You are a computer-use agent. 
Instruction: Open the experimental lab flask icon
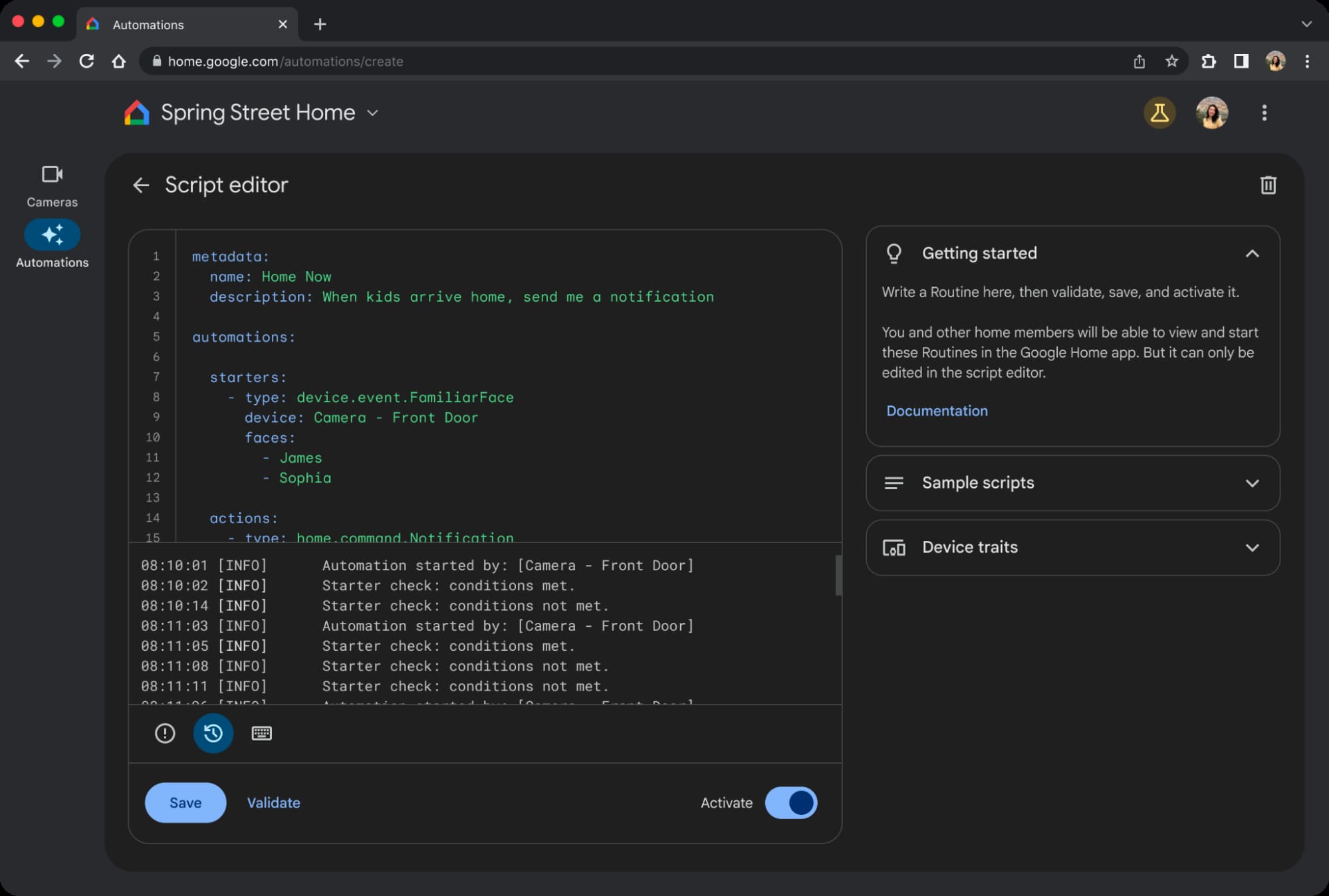1159,113
